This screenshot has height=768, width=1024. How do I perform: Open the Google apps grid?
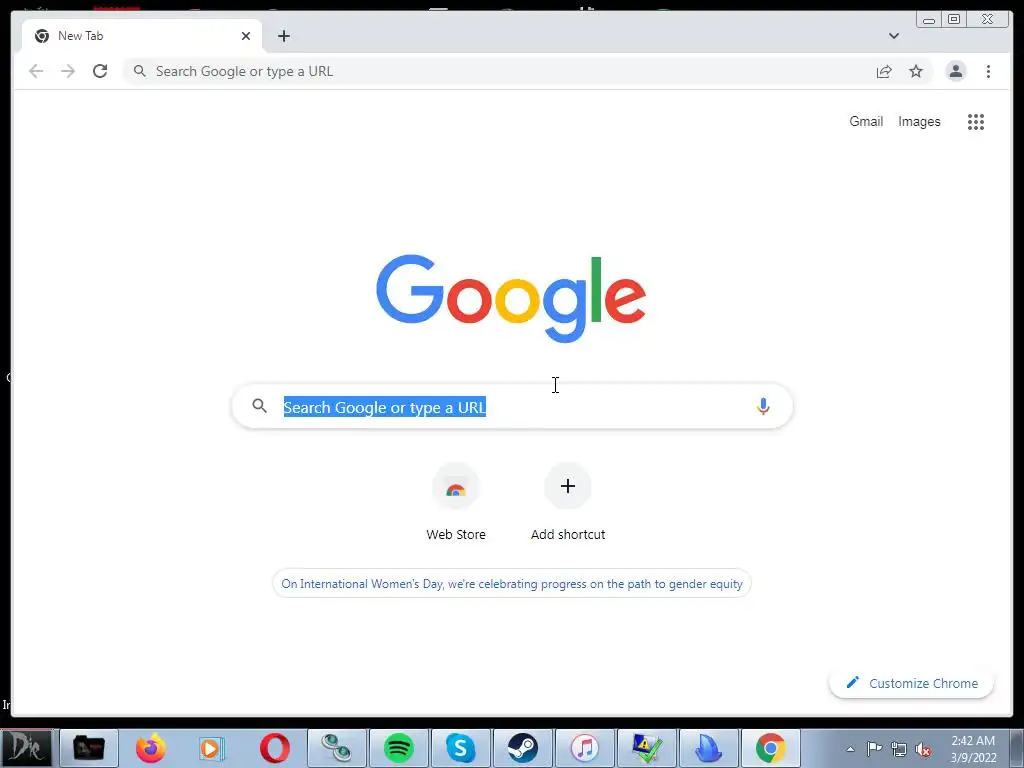click(x=976, y=121)
